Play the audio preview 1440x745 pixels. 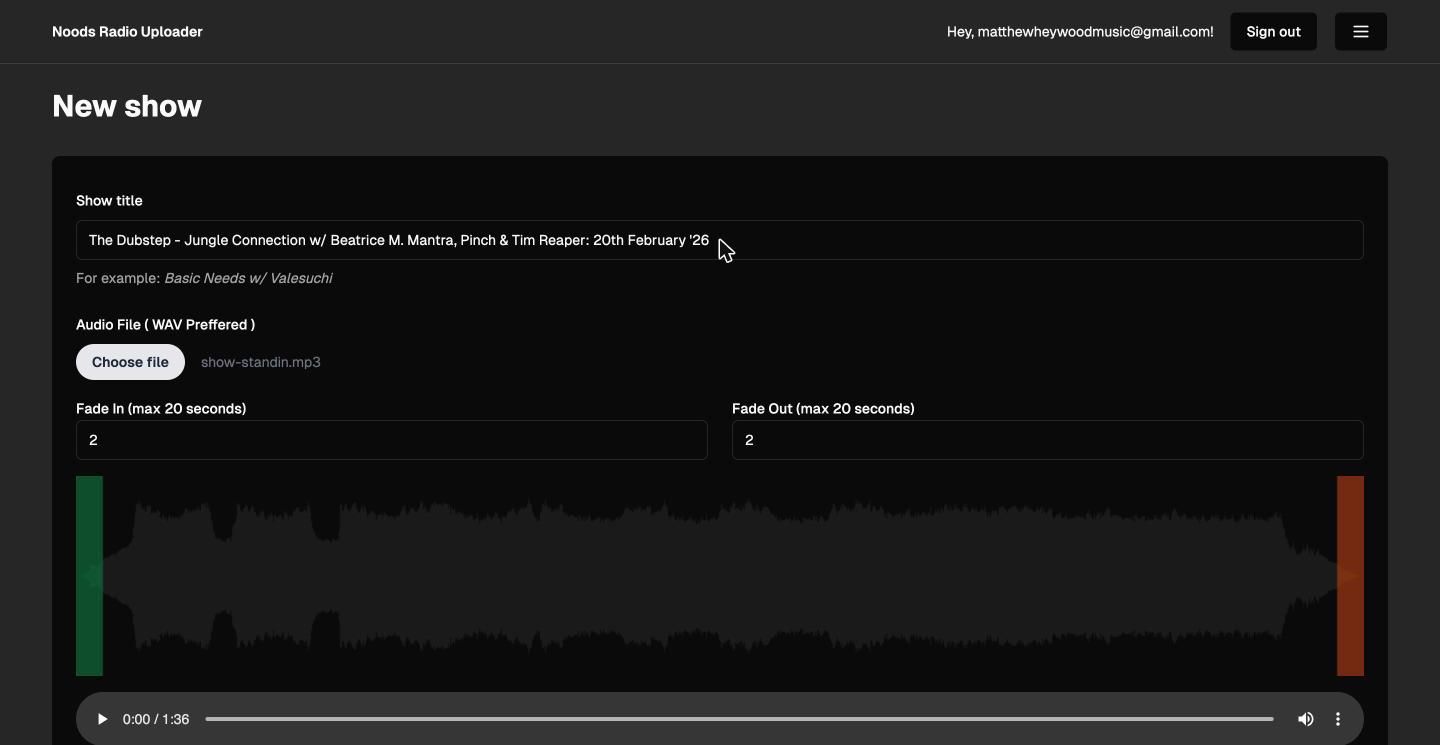[102, 719]
